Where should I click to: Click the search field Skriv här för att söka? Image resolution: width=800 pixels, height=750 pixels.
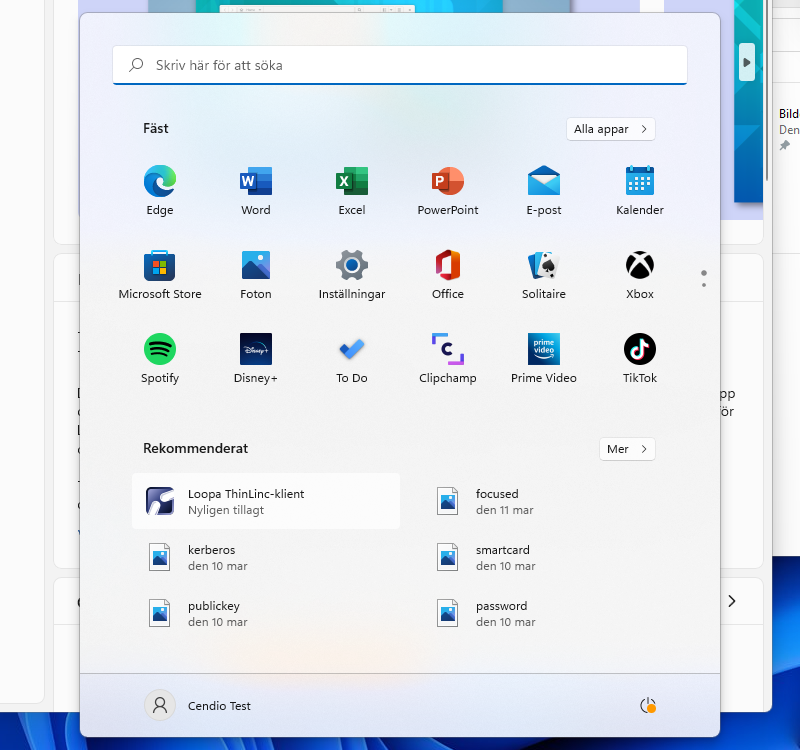(400, 65)
